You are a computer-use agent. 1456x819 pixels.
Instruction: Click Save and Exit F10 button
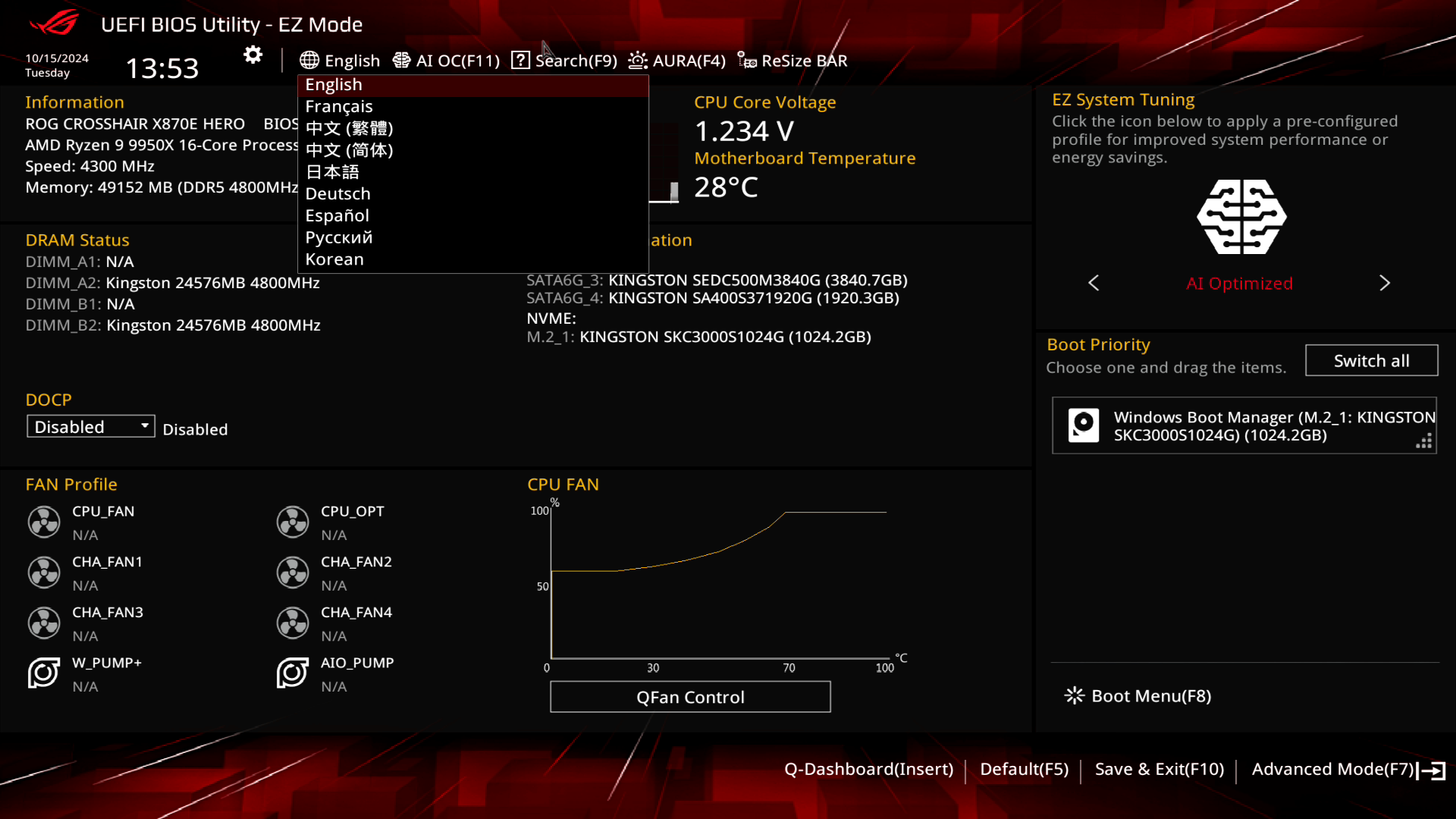click(x=1159, y=769)
